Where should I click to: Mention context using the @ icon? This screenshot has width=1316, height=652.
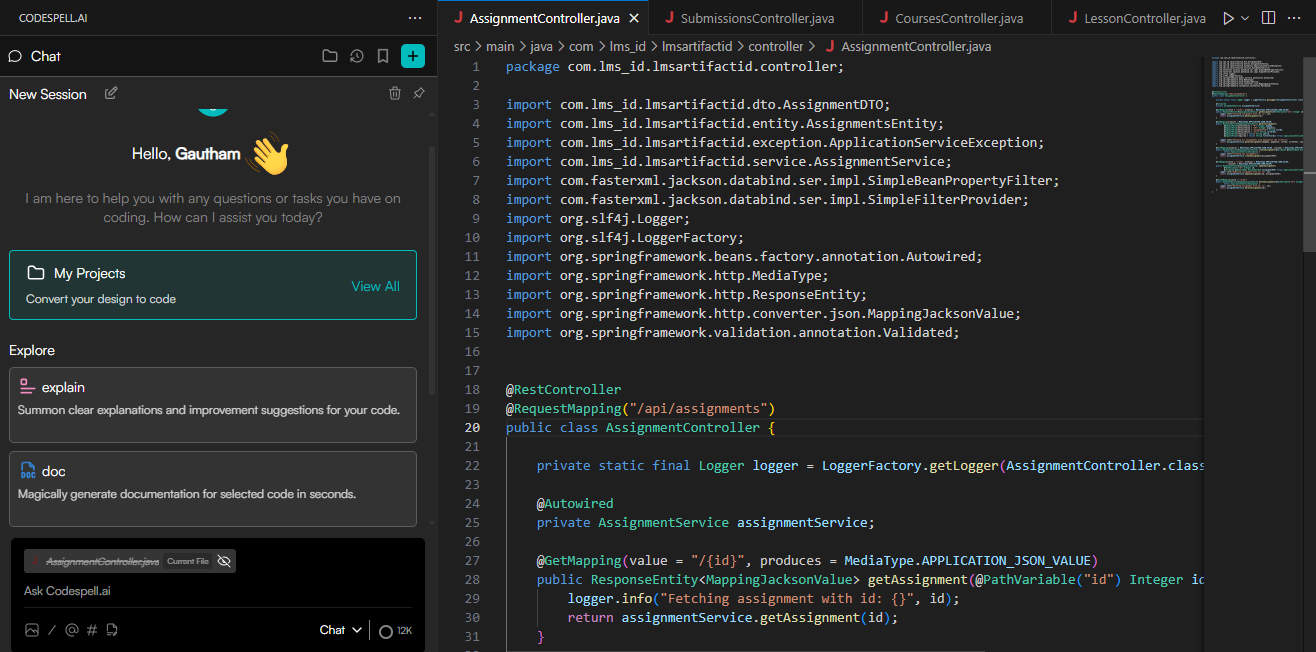coord(71,630)
